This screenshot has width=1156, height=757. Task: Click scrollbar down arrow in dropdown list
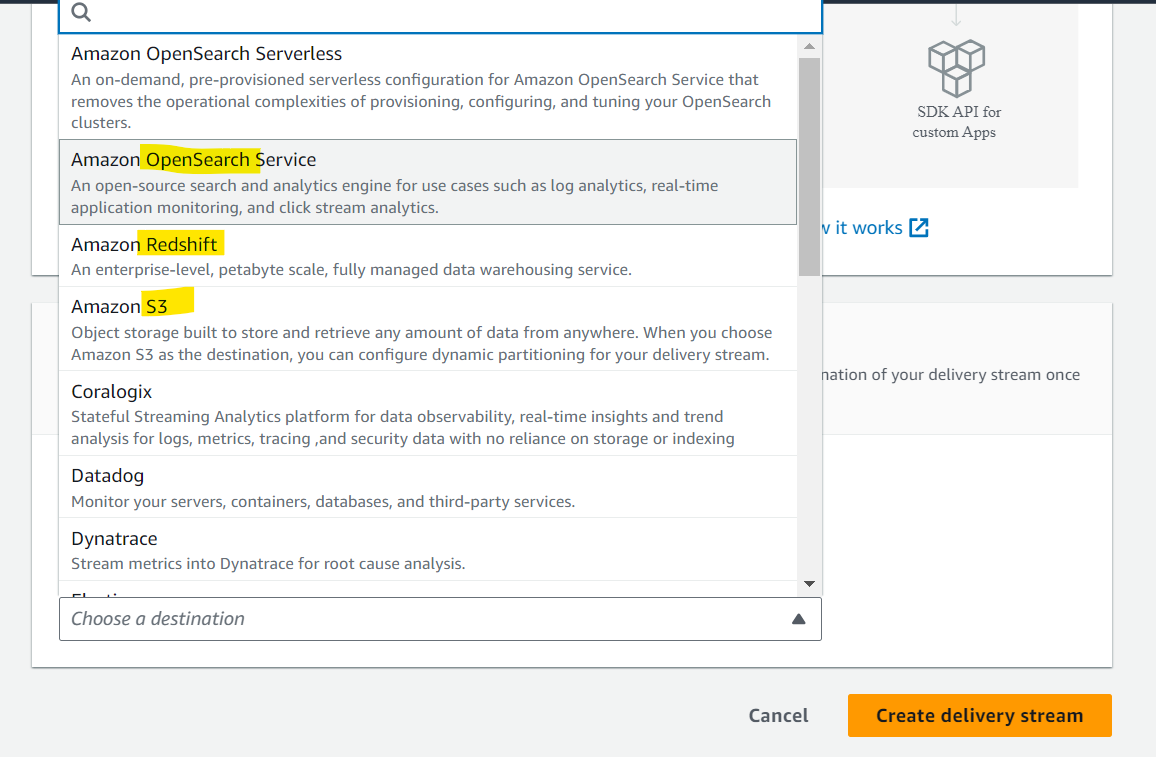click(x=809, y=584)
